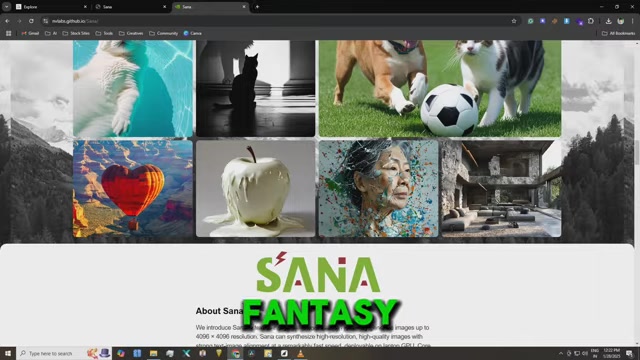
Task: Open the Gmail bookmark
Action: click(30, 33)
